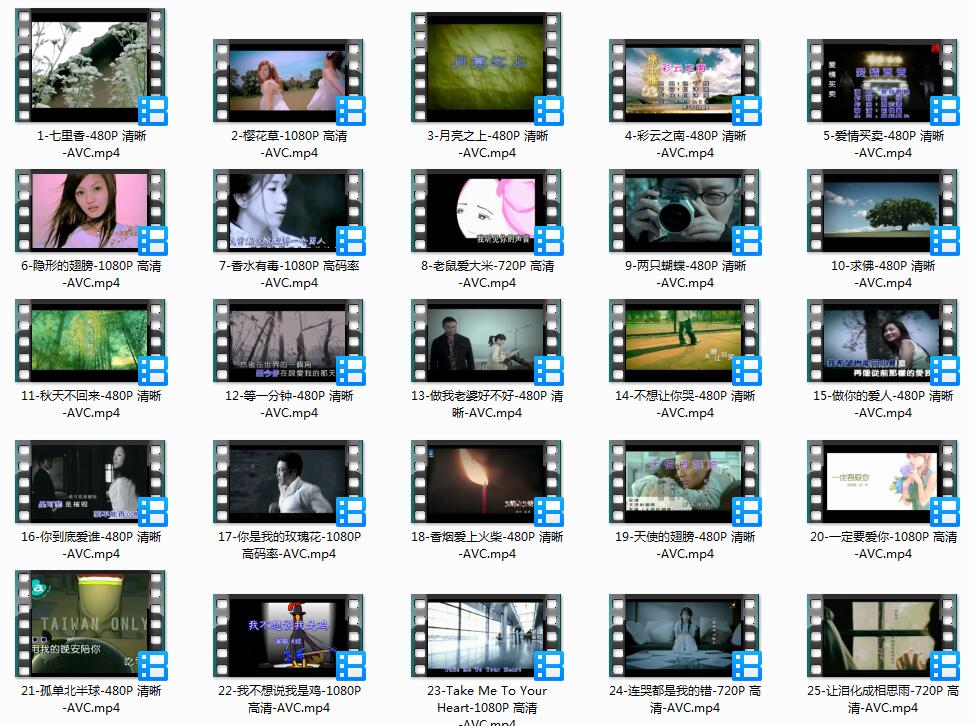
Task: Click the filename "2-樱花草-1080P 高清-AVC.mp4"
Action: point(289,144)
